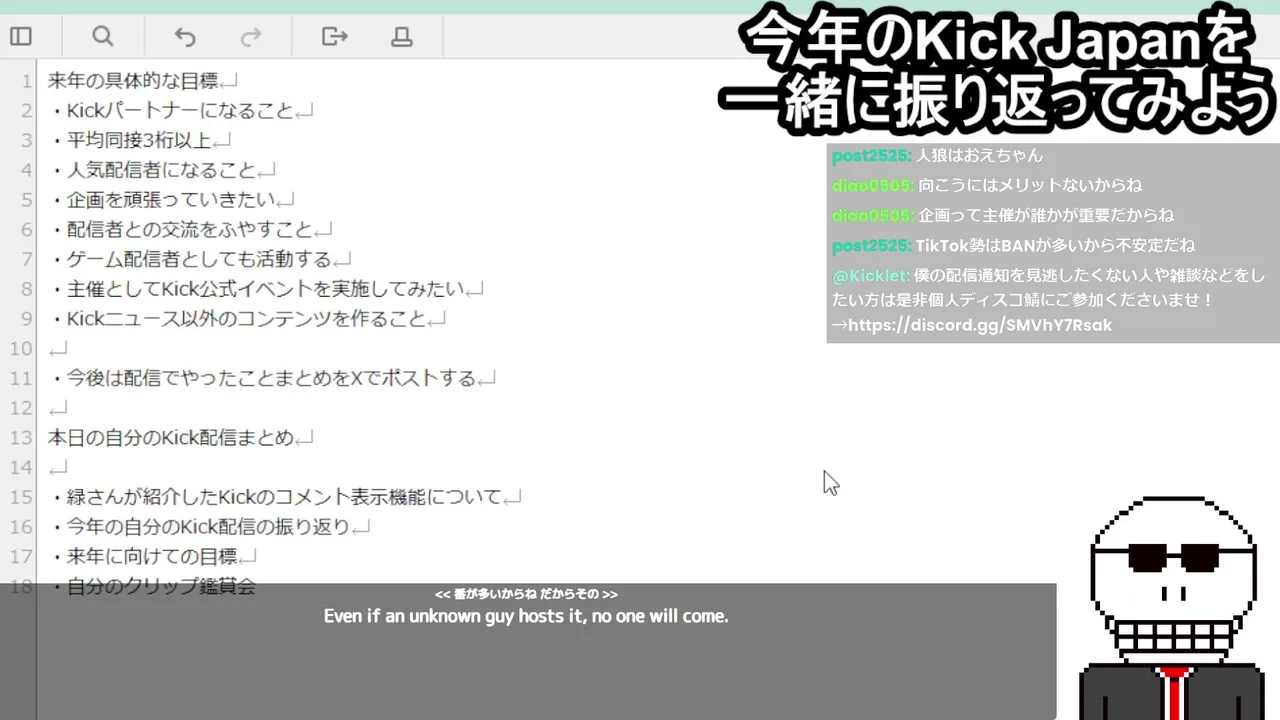Open the discord.gg/SMVhY7Rsak link in chat
This screenshot has height=720, width=1280.
980,325
